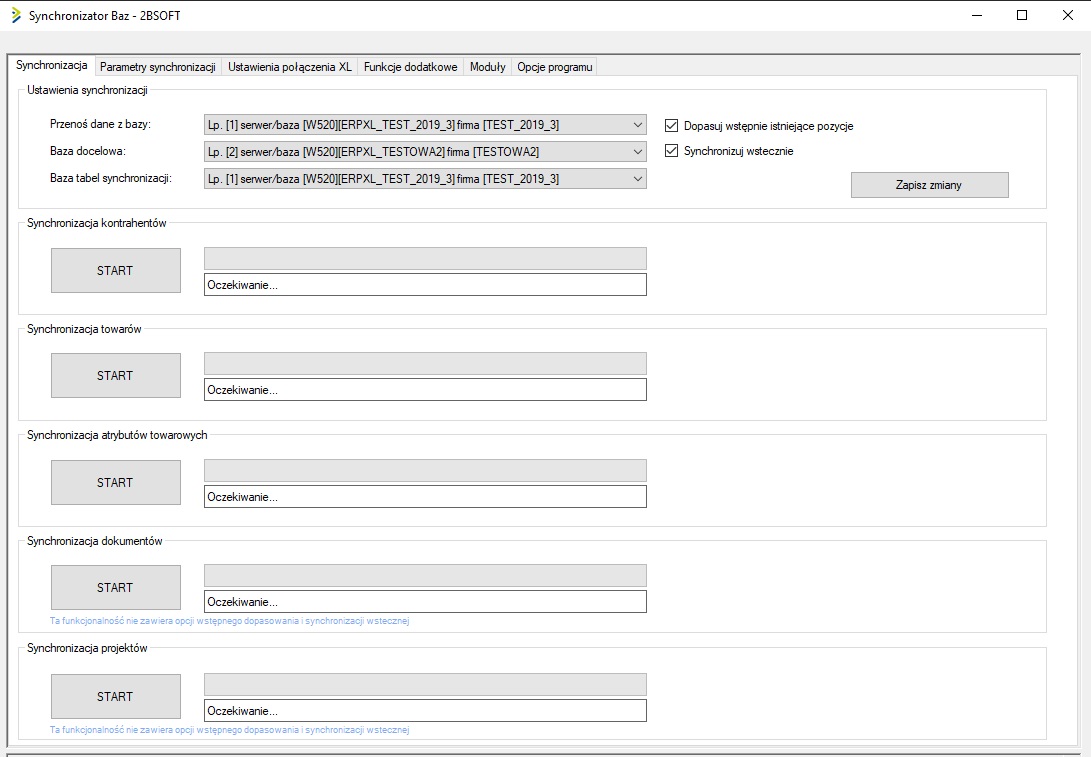Click the atrybutów towarowych progress bar
Screen dimensions: 1091x757
[425, 470]
